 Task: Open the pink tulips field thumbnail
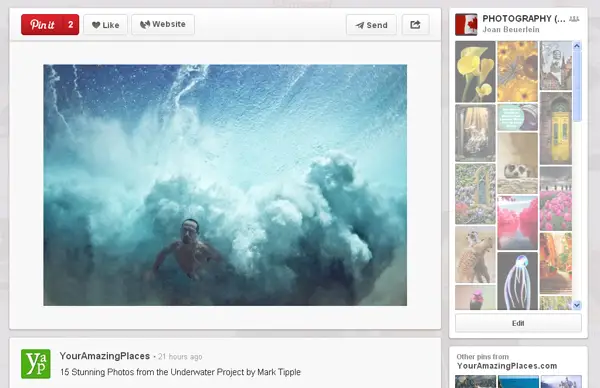[556, 199]
